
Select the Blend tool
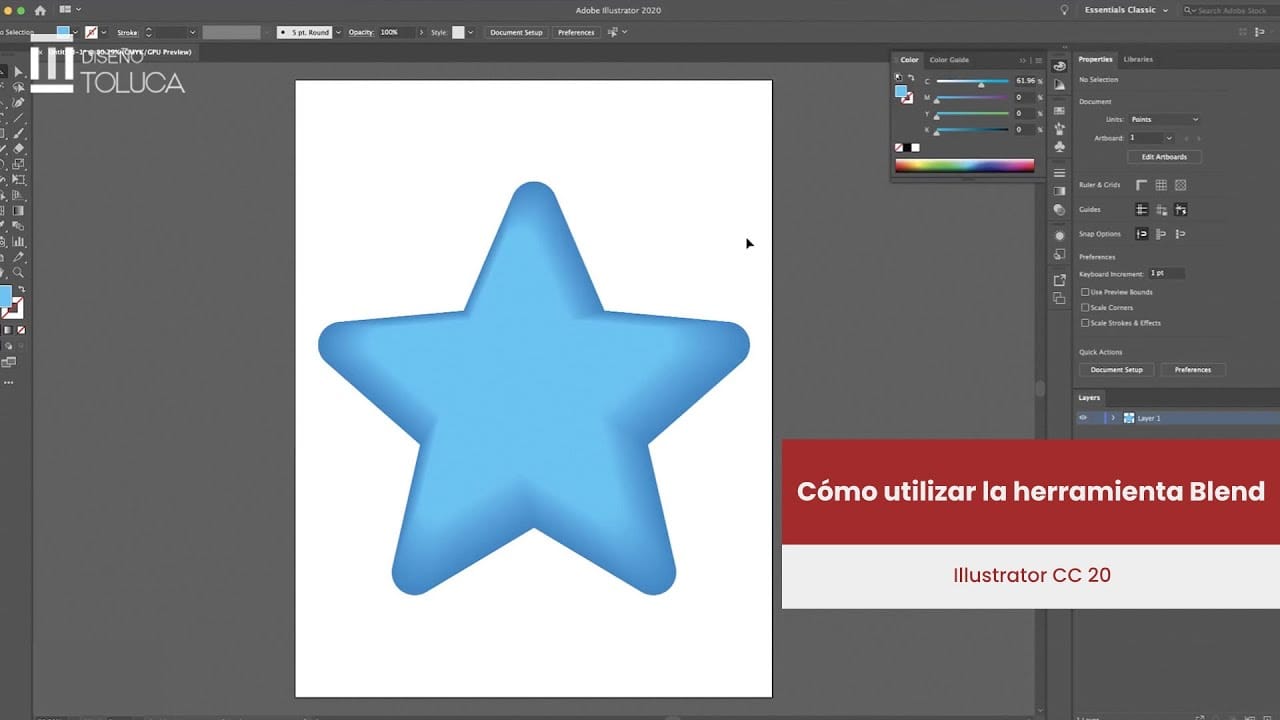point(18,226)
